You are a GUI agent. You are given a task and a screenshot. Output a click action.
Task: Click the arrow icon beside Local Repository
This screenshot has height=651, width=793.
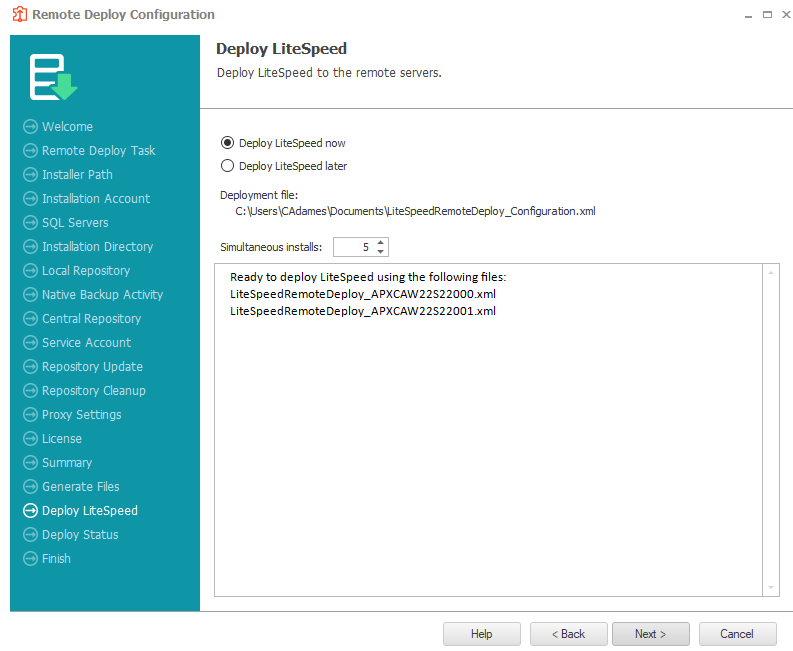click(x=30, y=271)
